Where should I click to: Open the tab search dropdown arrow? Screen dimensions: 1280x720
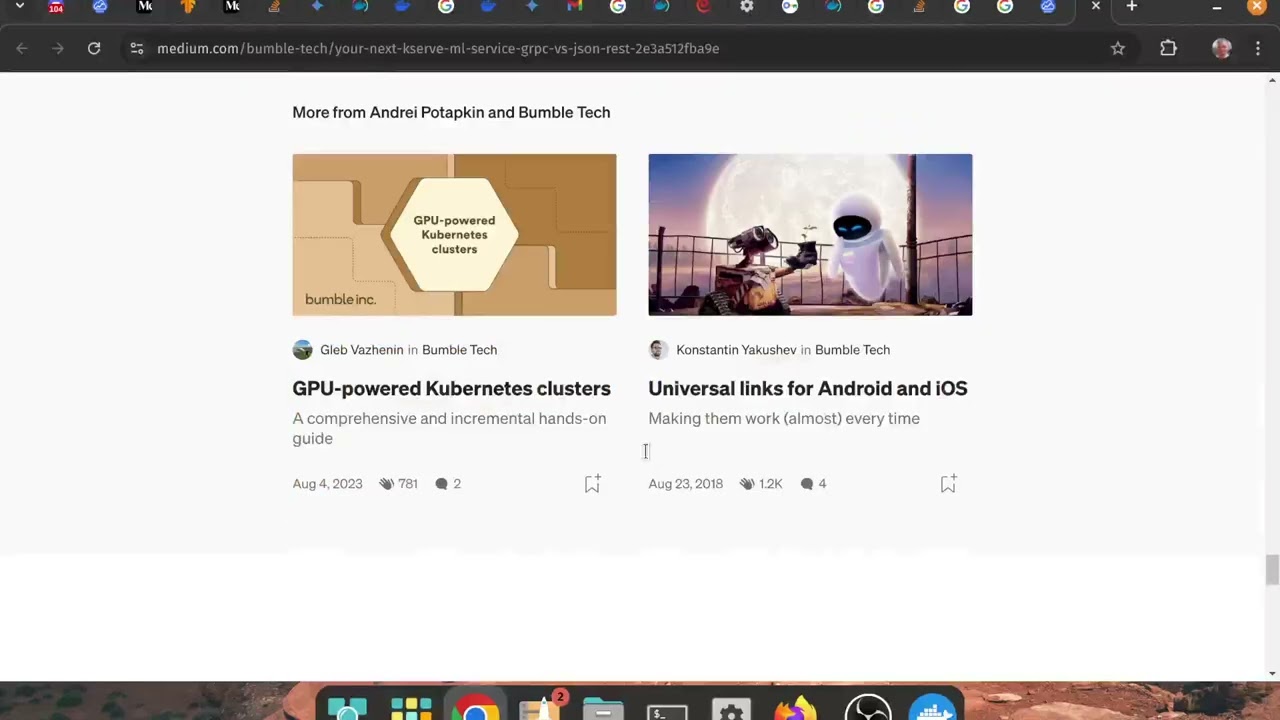pyautogui.click(x=19, y=6)
